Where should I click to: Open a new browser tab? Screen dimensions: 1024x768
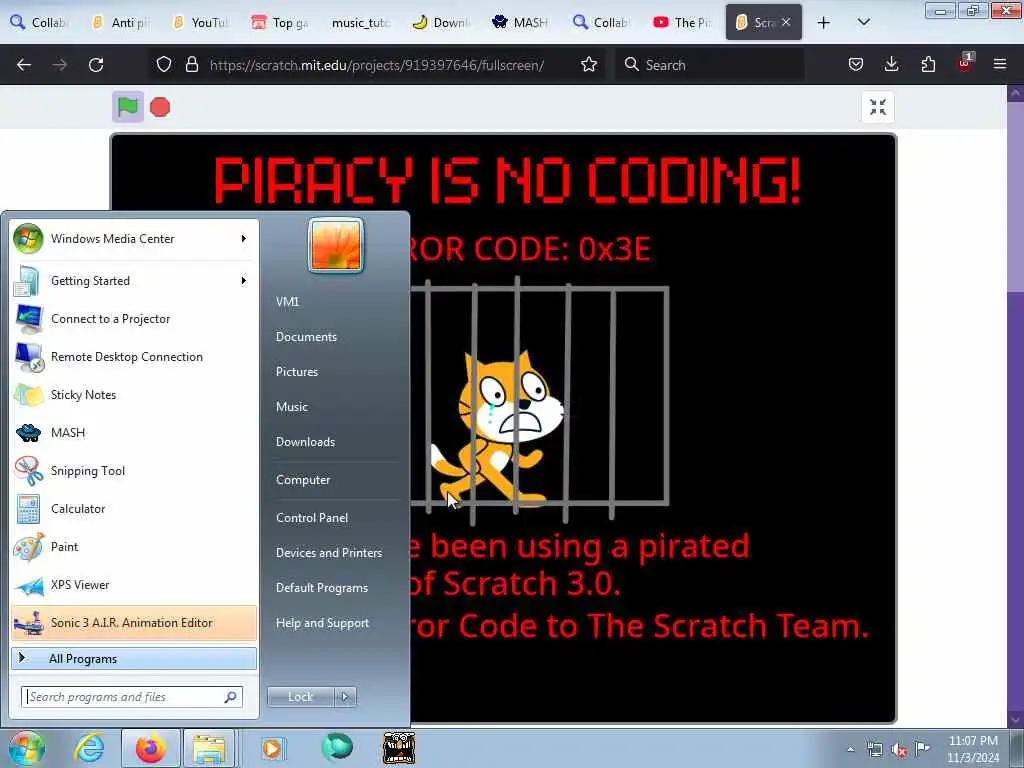pos(824,23)
